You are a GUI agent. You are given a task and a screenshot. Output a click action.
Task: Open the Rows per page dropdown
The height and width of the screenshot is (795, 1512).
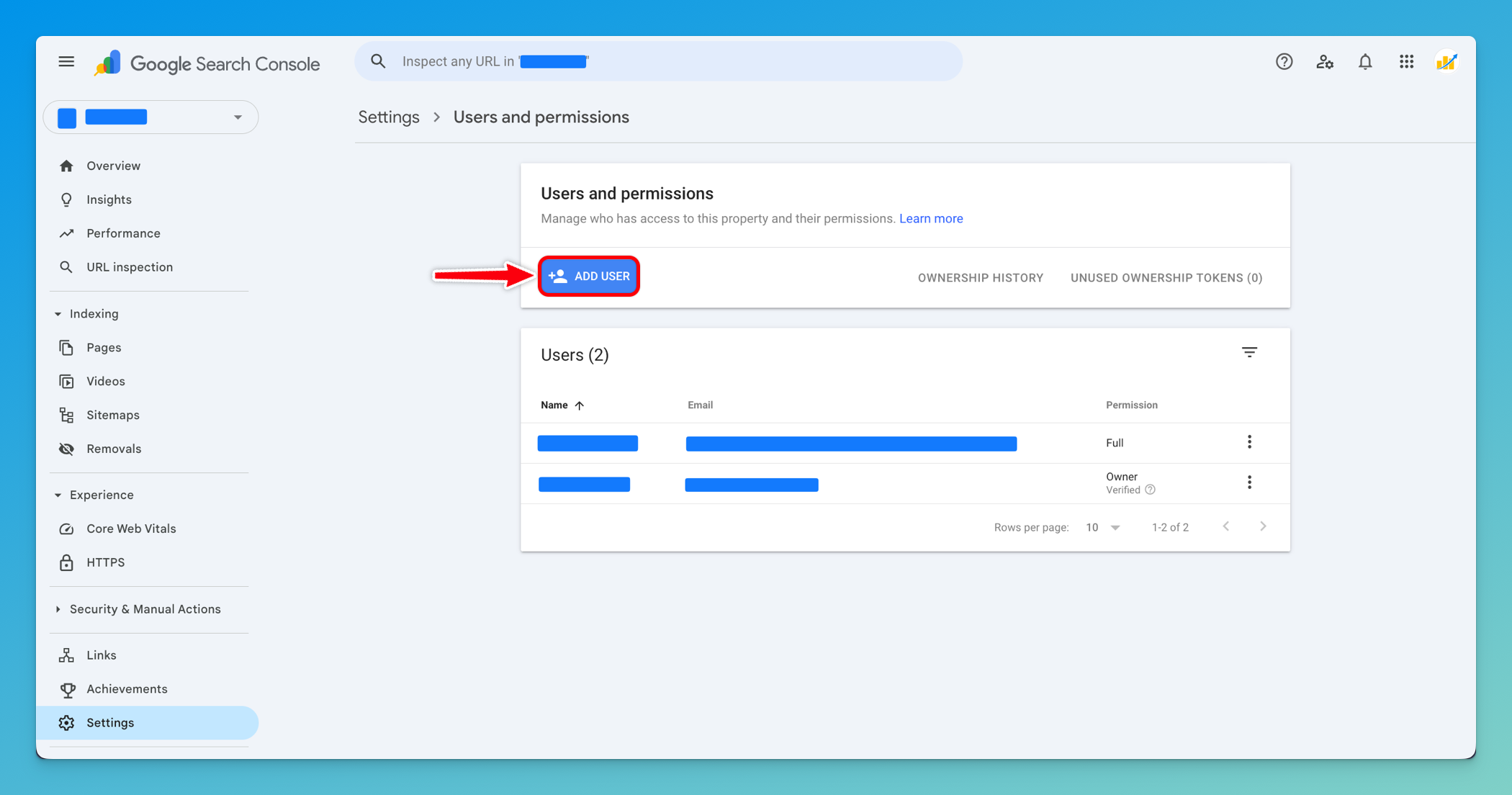1102,527
